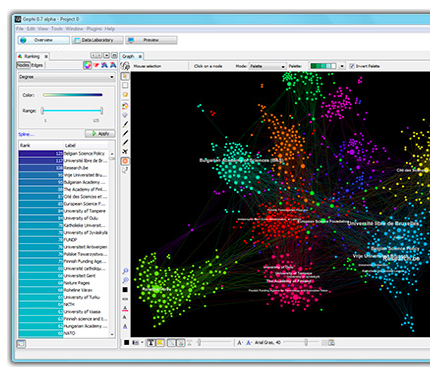Select Belgian Science Policy row in rank list

click(x=64, y=154)
